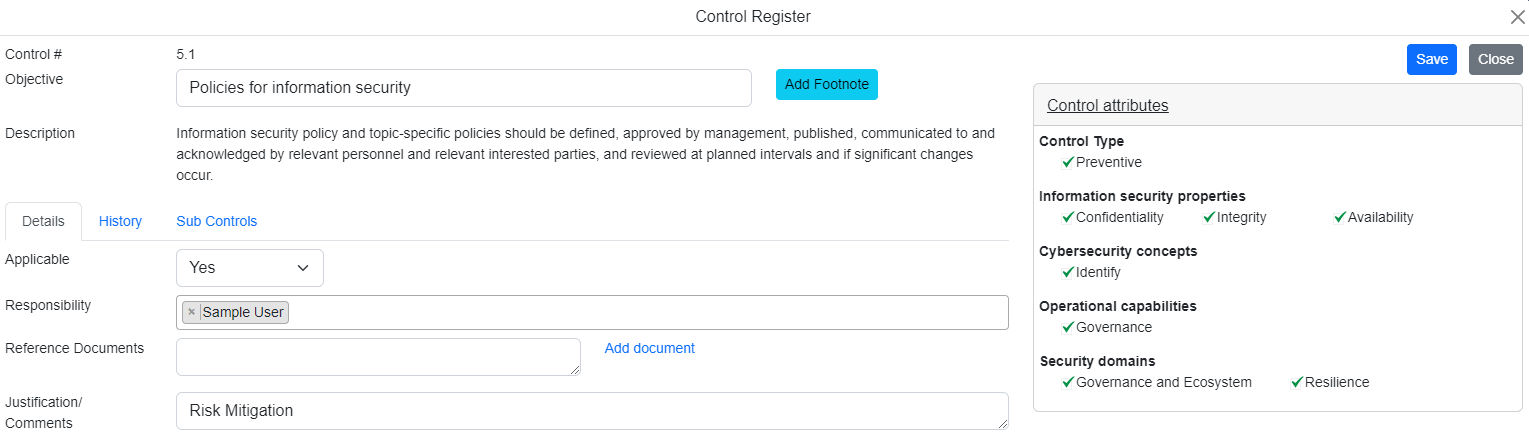Close the Control Register dialog with X icon
The width and height of the screenshot is (1529, 445).
1517,17
